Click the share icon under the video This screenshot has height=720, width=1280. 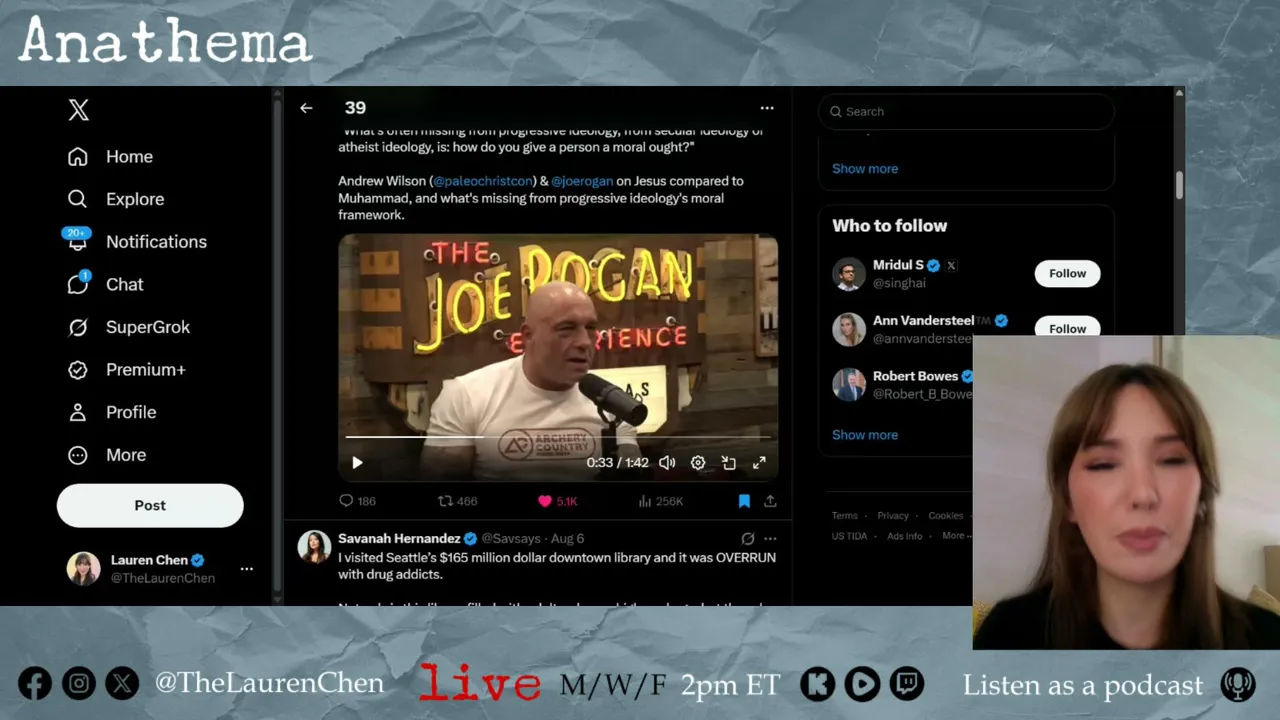[770, 501]
